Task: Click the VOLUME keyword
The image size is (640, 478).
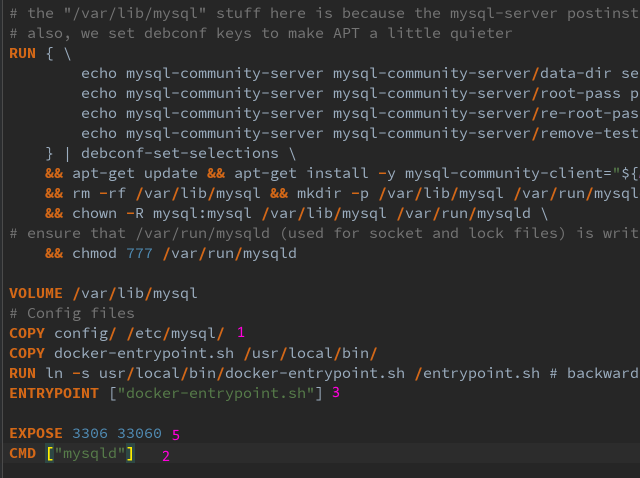Action: 36,293
